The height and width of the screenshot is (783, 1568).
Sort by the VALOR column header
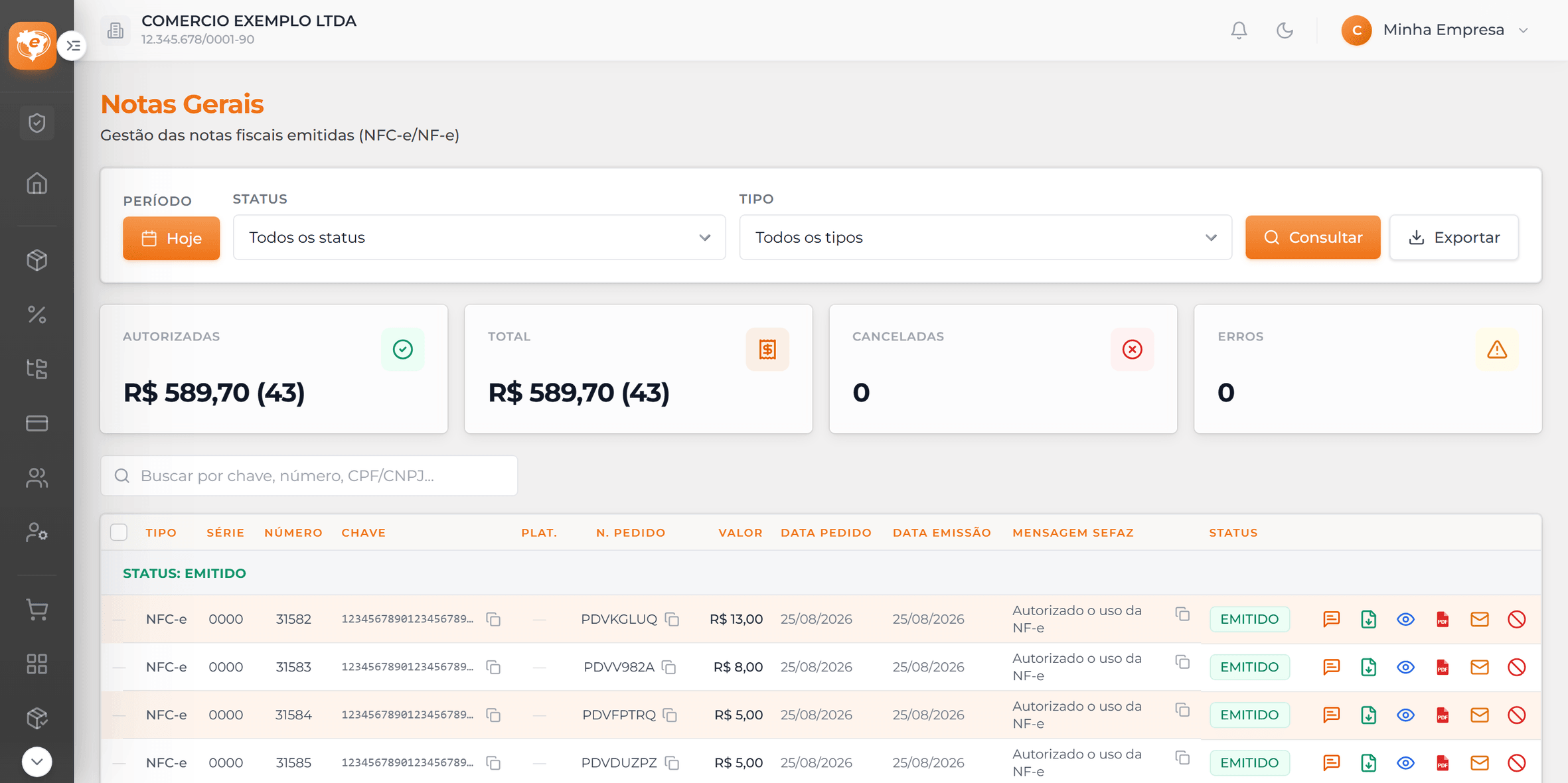pyautogui.click(x=740, y=533)
